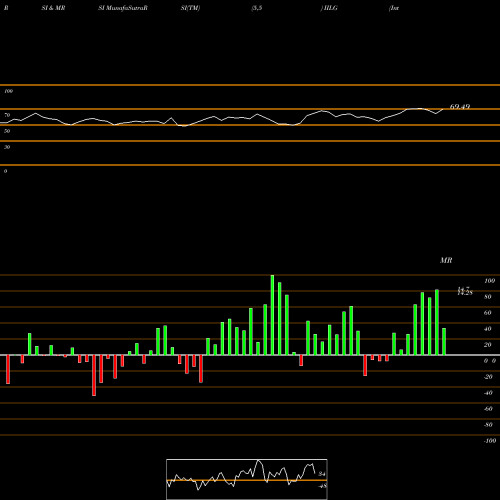This screenshot has height=500, width=500.
Task: Click the last green bar in MR histogram
Action: [x=444, y=342]
